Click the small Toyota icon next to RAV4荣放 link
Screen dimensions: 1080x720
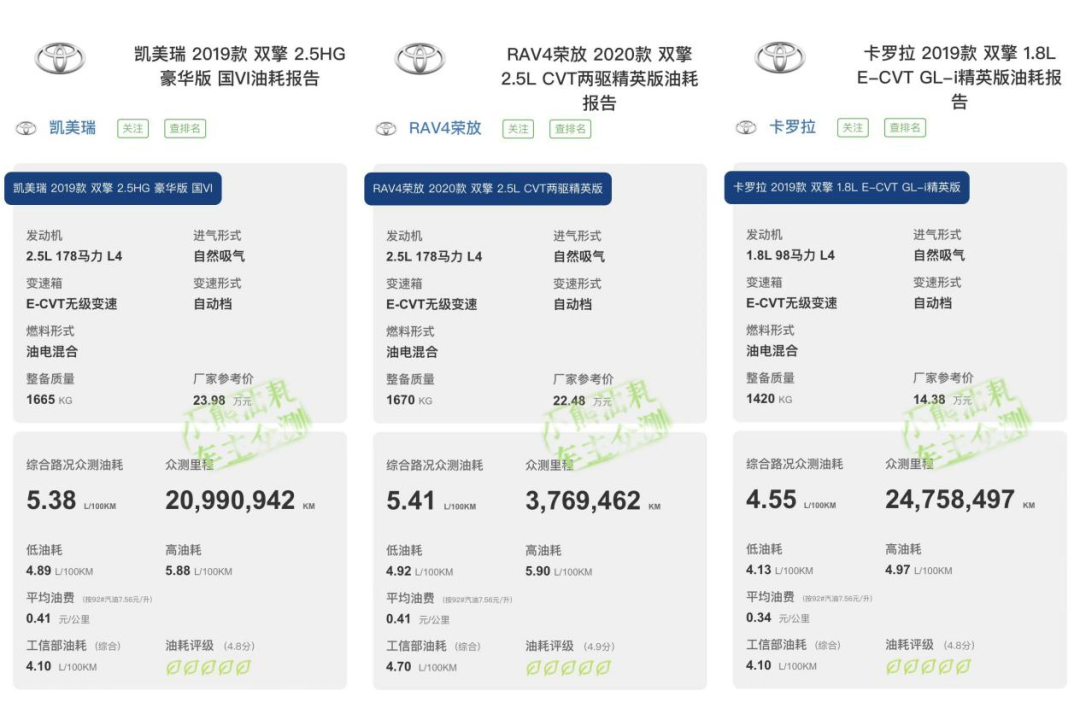coord(386,129)
